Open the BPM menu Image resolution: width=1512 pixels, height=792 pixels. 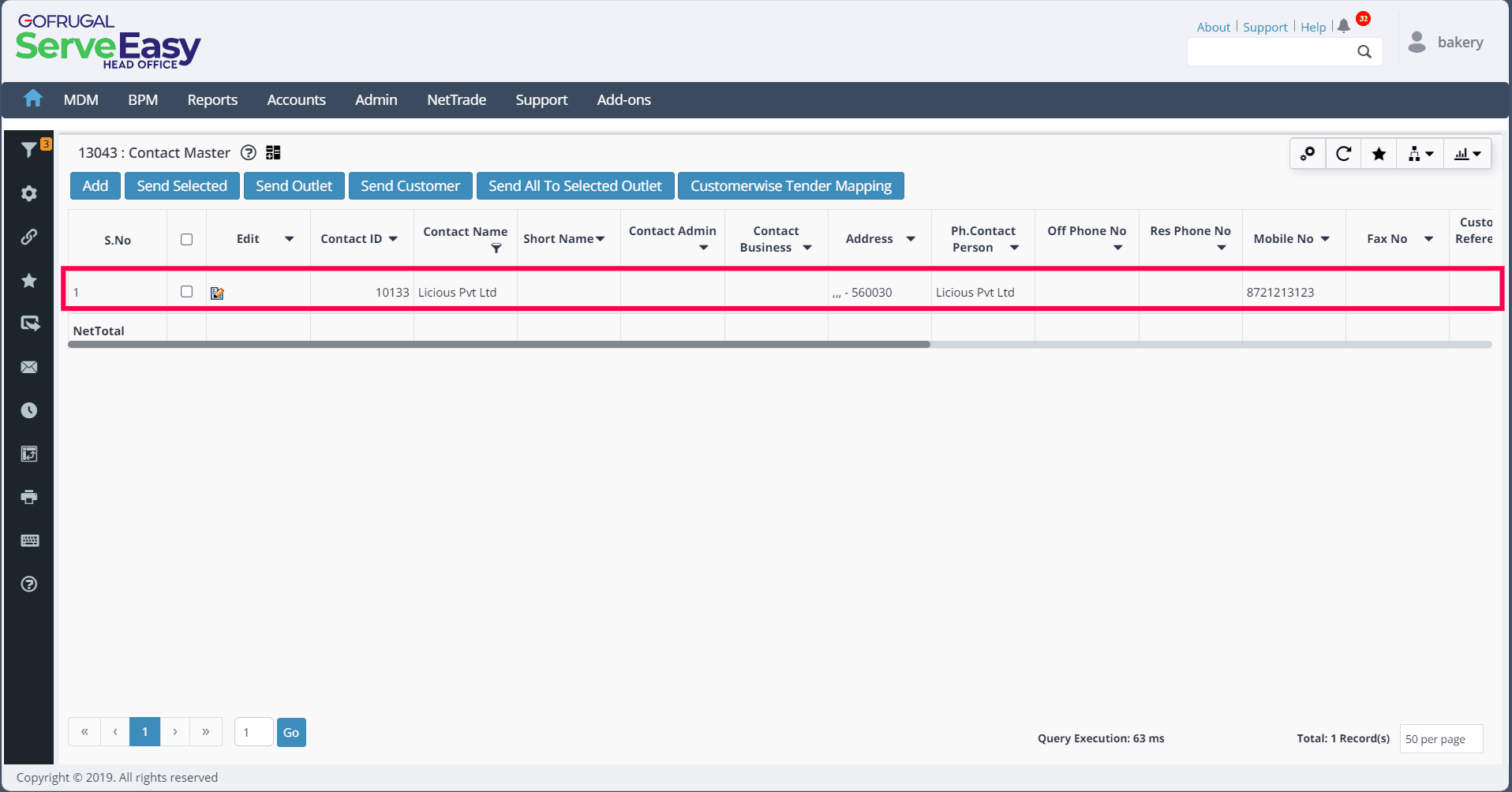coord(143,100)
